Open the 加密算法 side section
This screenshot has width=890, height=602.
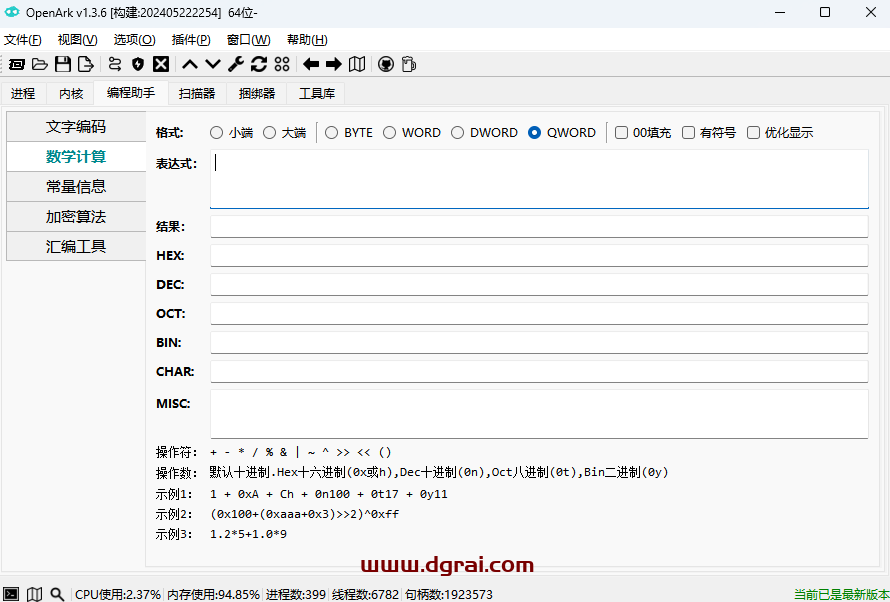(76, 216)
